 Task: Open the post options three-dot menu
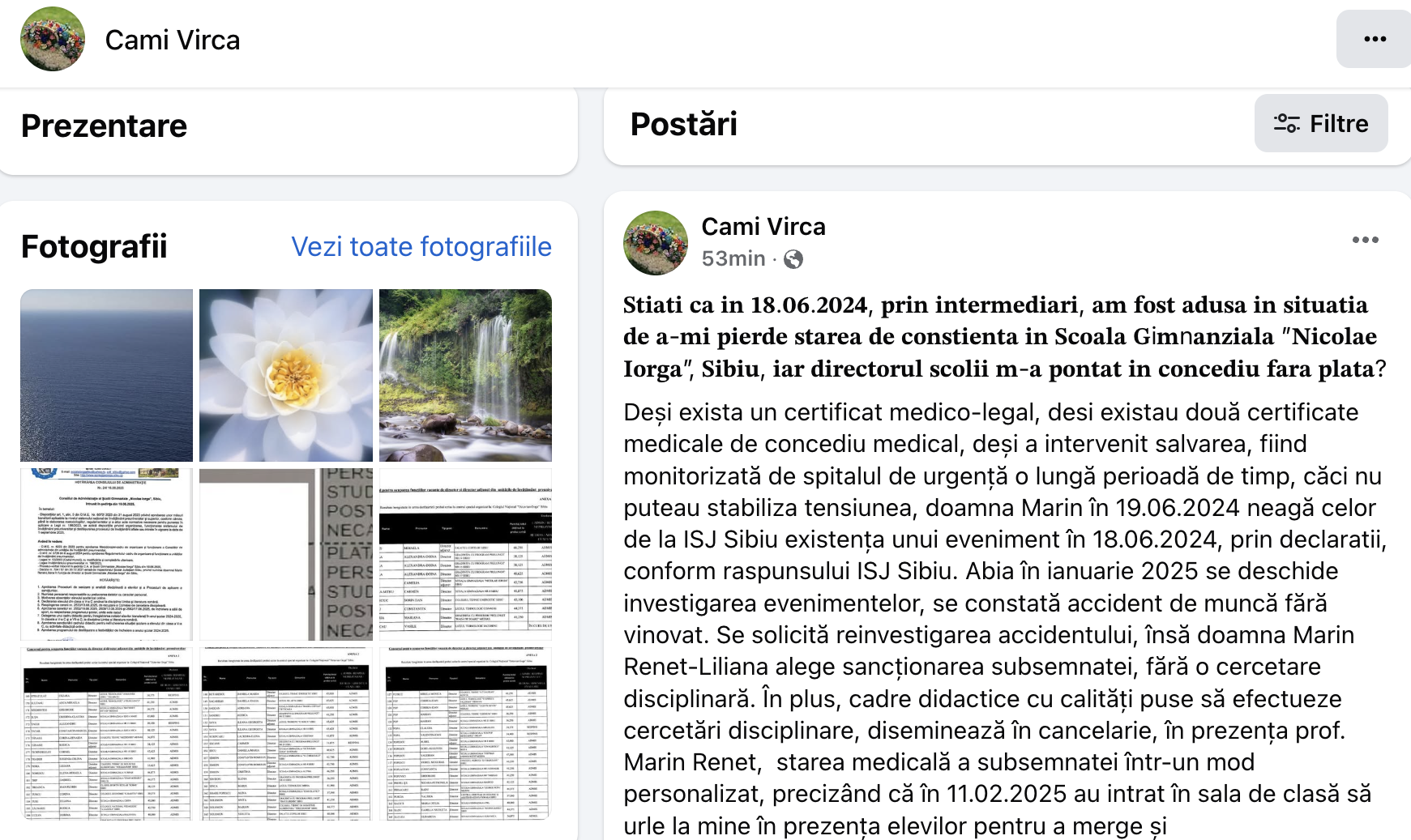tap(1365, 240)
